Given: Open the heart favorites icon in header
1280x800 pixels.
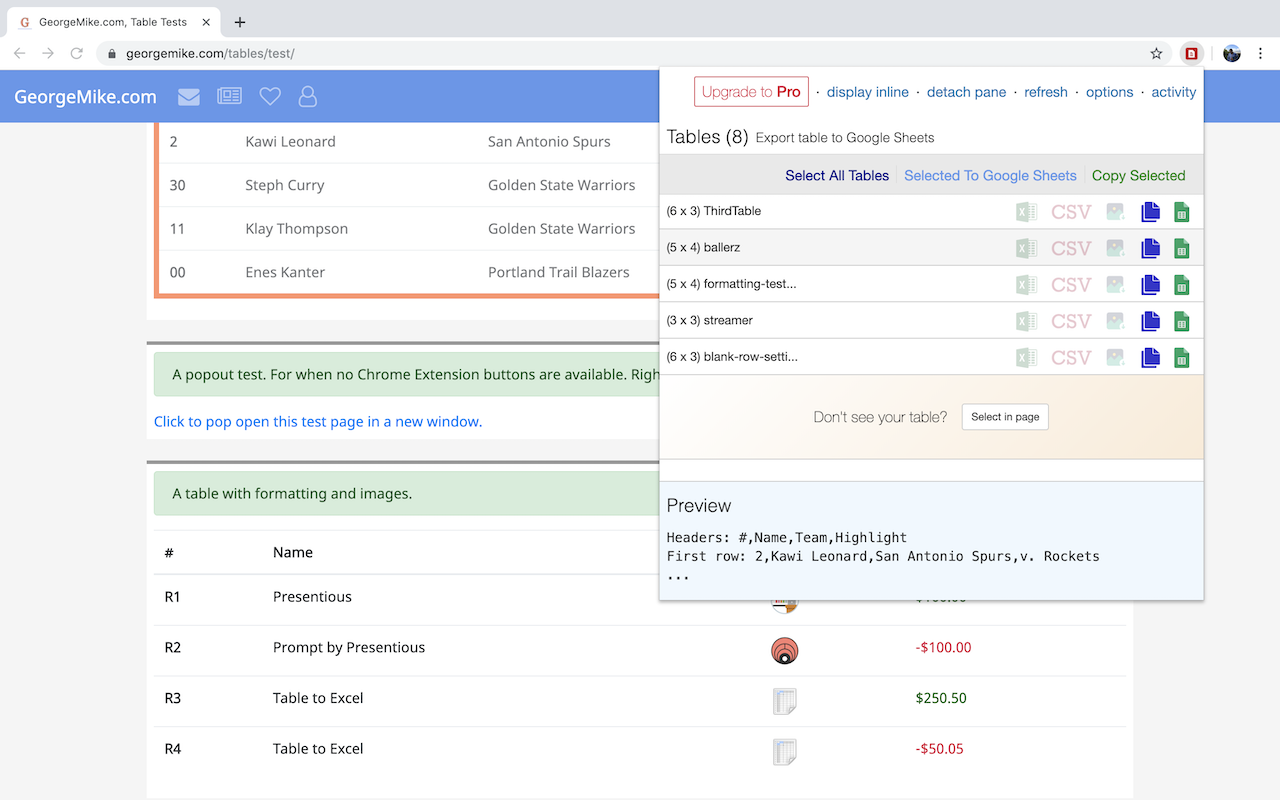Looking at the screenshot, I should tap(269, 97).
